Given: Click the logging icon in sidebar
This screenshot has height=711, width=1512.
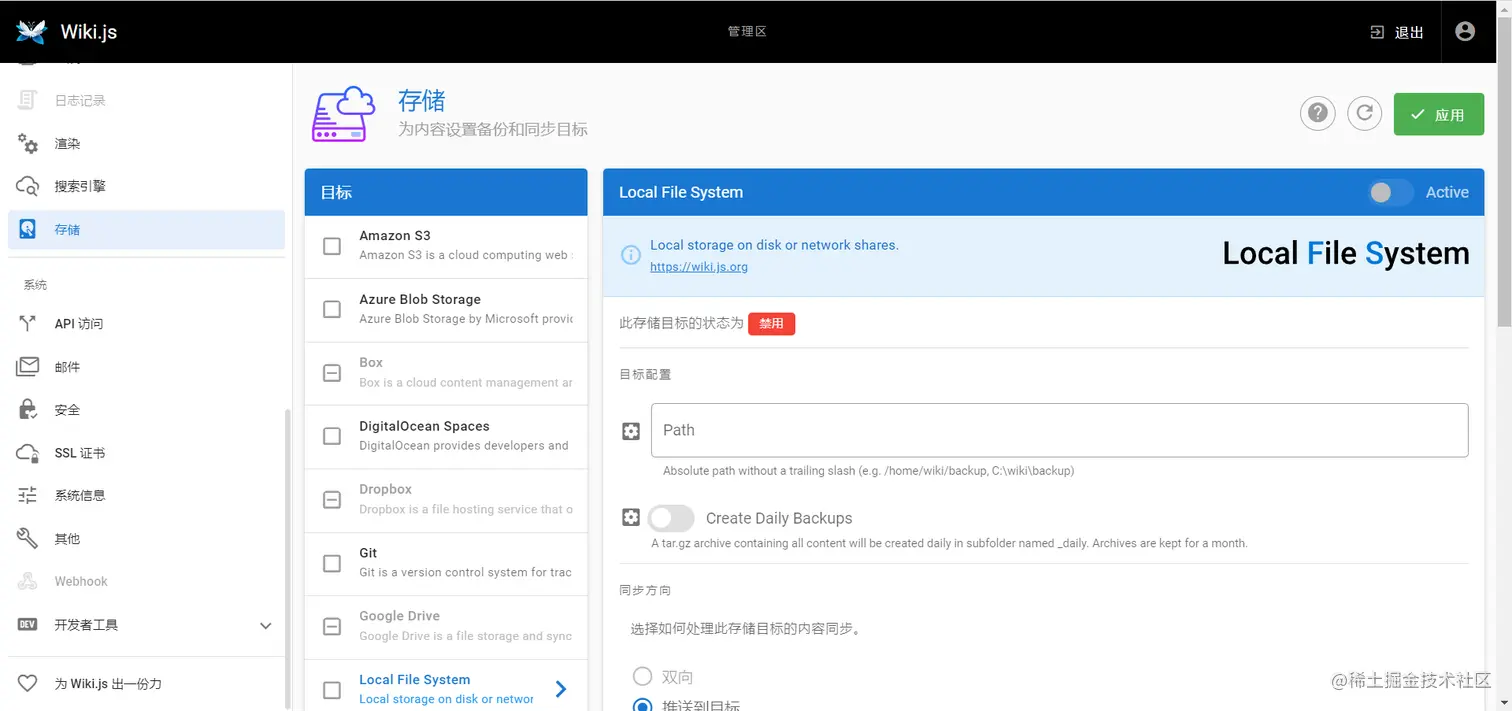Looking at the screenshot, I should coord(28,100).
